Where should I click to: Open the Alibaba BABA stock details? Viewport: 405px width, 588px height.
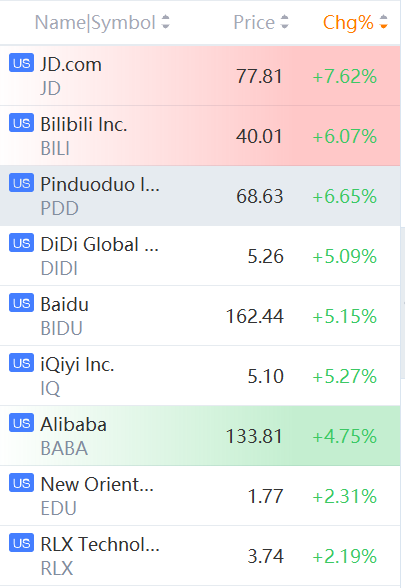200,436
